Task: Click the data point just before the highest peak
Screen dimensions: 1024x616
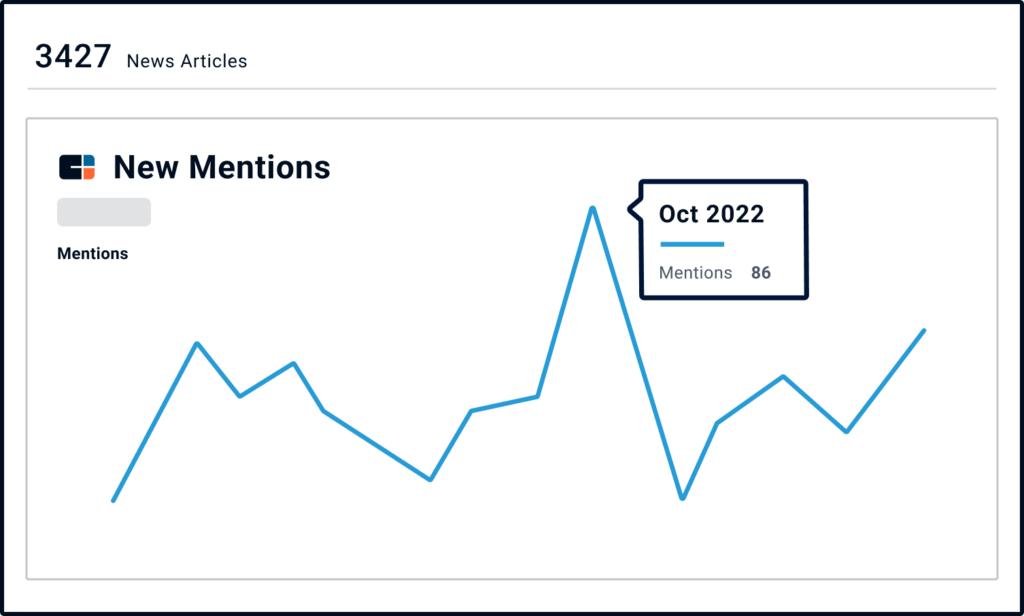Action: (538, 396)
